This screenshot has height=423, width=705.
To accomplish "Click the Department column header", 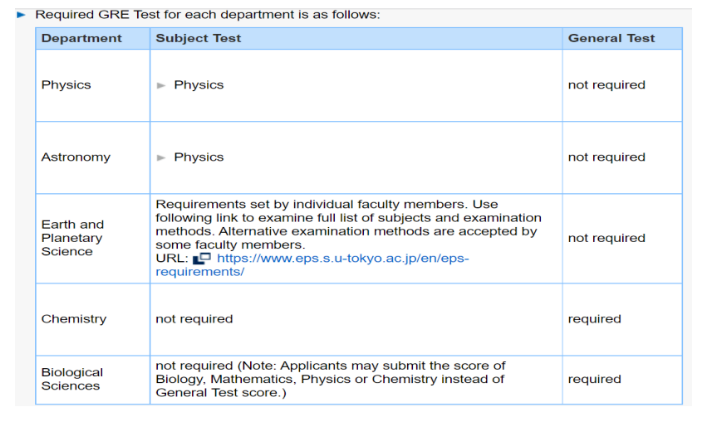I will coord(93,39).
